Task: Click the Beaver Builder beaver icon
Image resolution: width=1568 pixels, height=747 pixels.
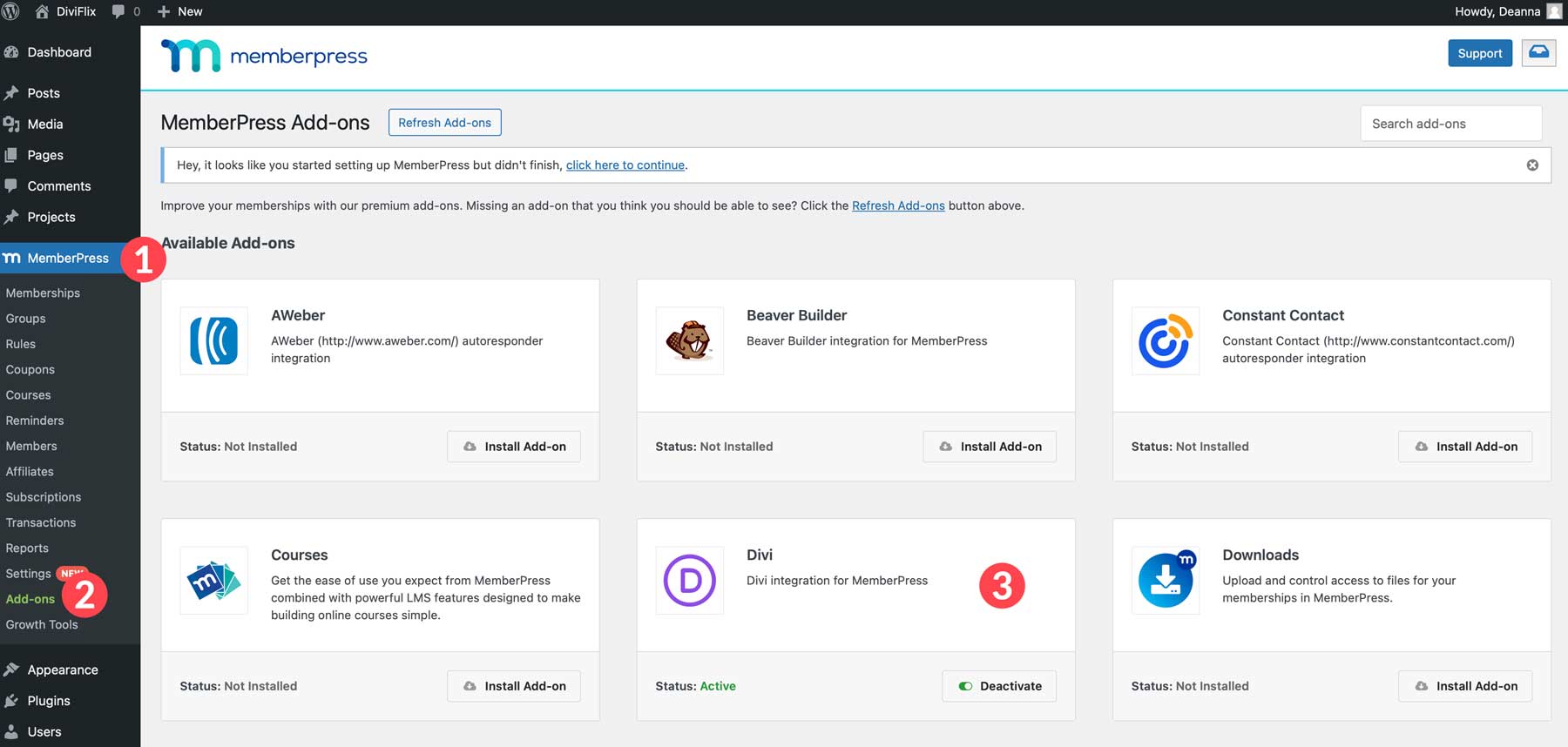Action: point(689,340)
